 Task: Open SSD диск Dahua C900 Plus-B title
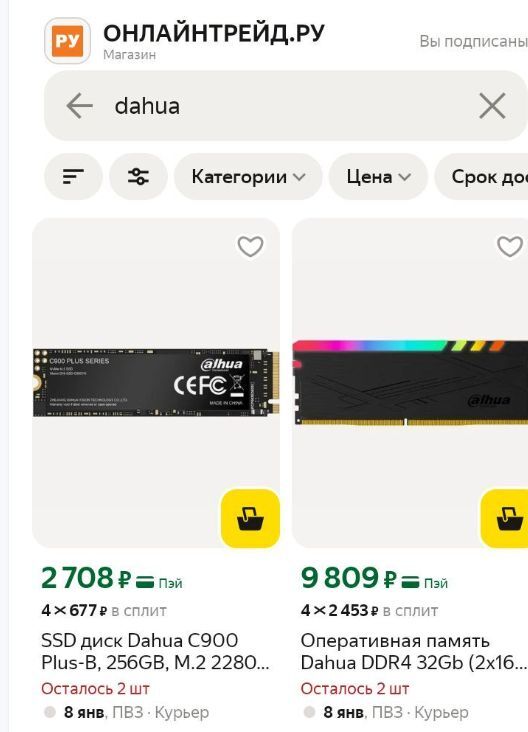pos(155,651)
